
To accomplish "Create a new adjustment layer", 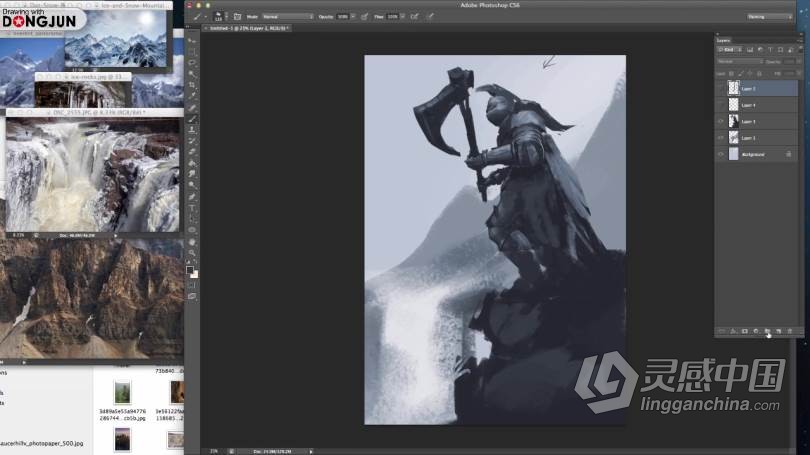I will 756,332.
